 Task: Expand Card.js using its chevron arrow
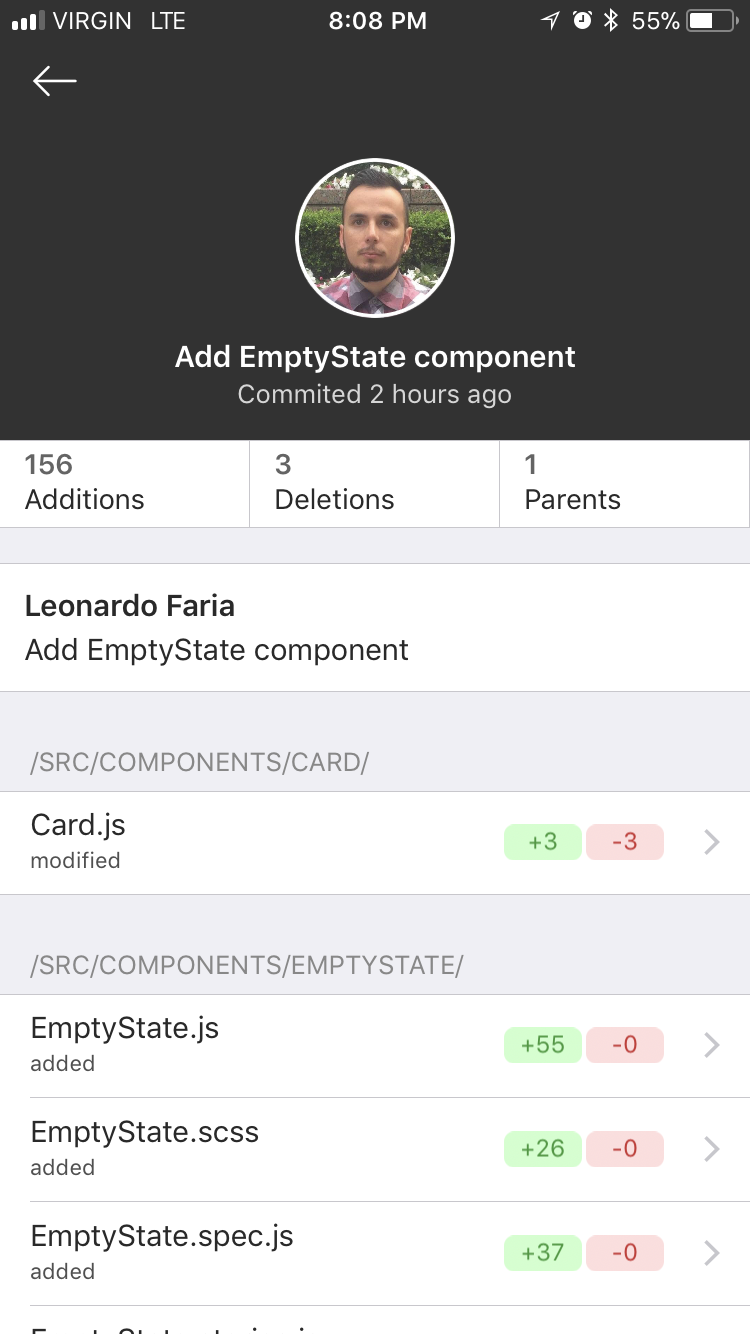click(712, 843)
